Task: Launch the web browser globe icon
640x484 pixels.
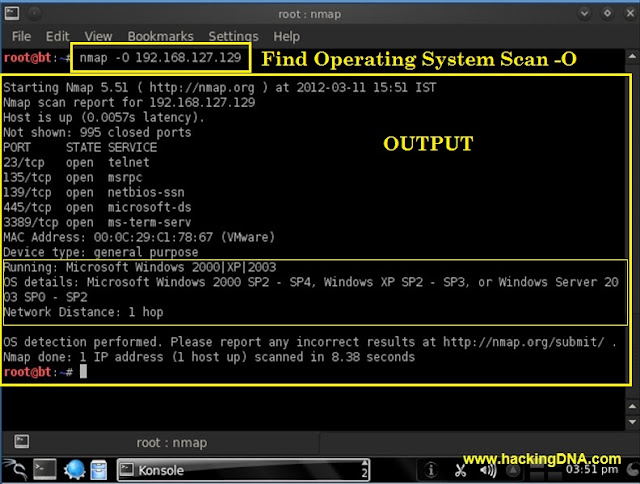Action: (x=74, y=470)
